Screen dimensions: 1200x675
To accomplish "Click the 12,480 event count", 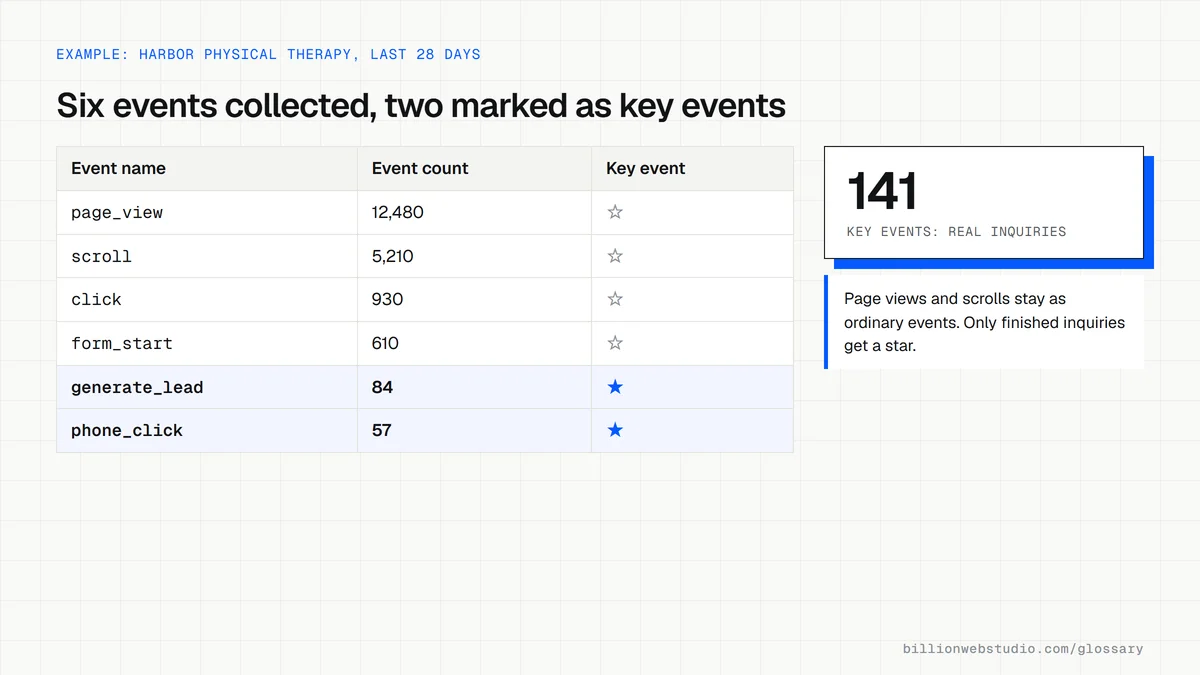I will point(398,212).
